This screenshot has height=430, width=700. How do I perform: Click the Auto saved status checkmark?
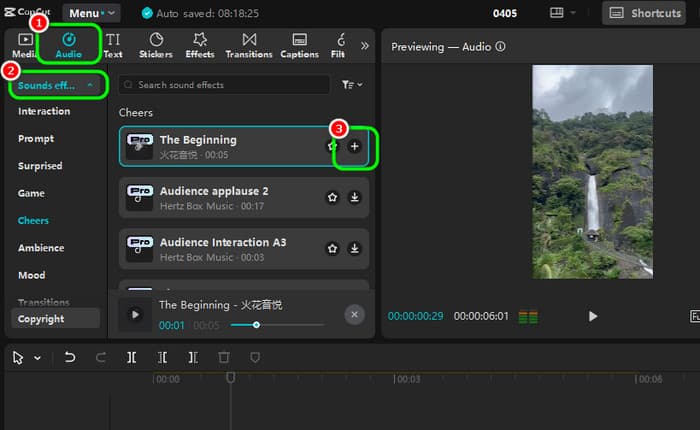coord(147,13)
